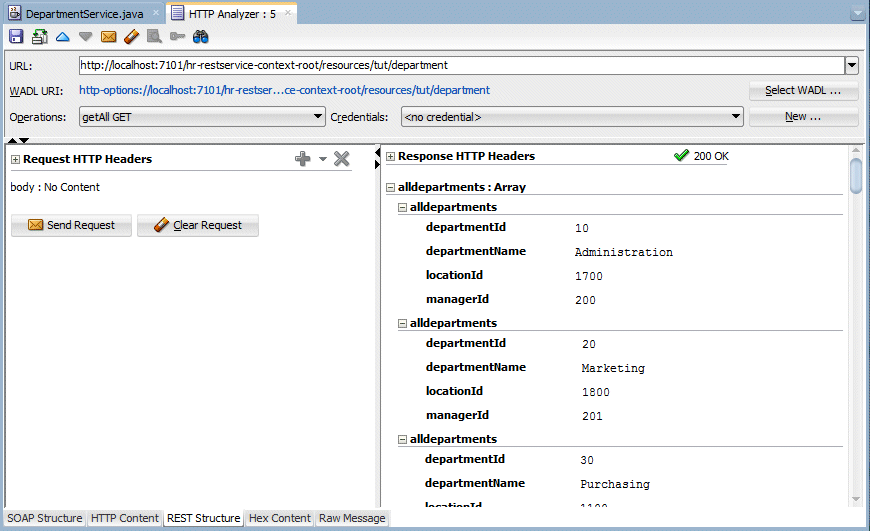Screen dimensions: 870x531
Task: Click the binoculars Find toolbar icon
Action: pos(200,37)
